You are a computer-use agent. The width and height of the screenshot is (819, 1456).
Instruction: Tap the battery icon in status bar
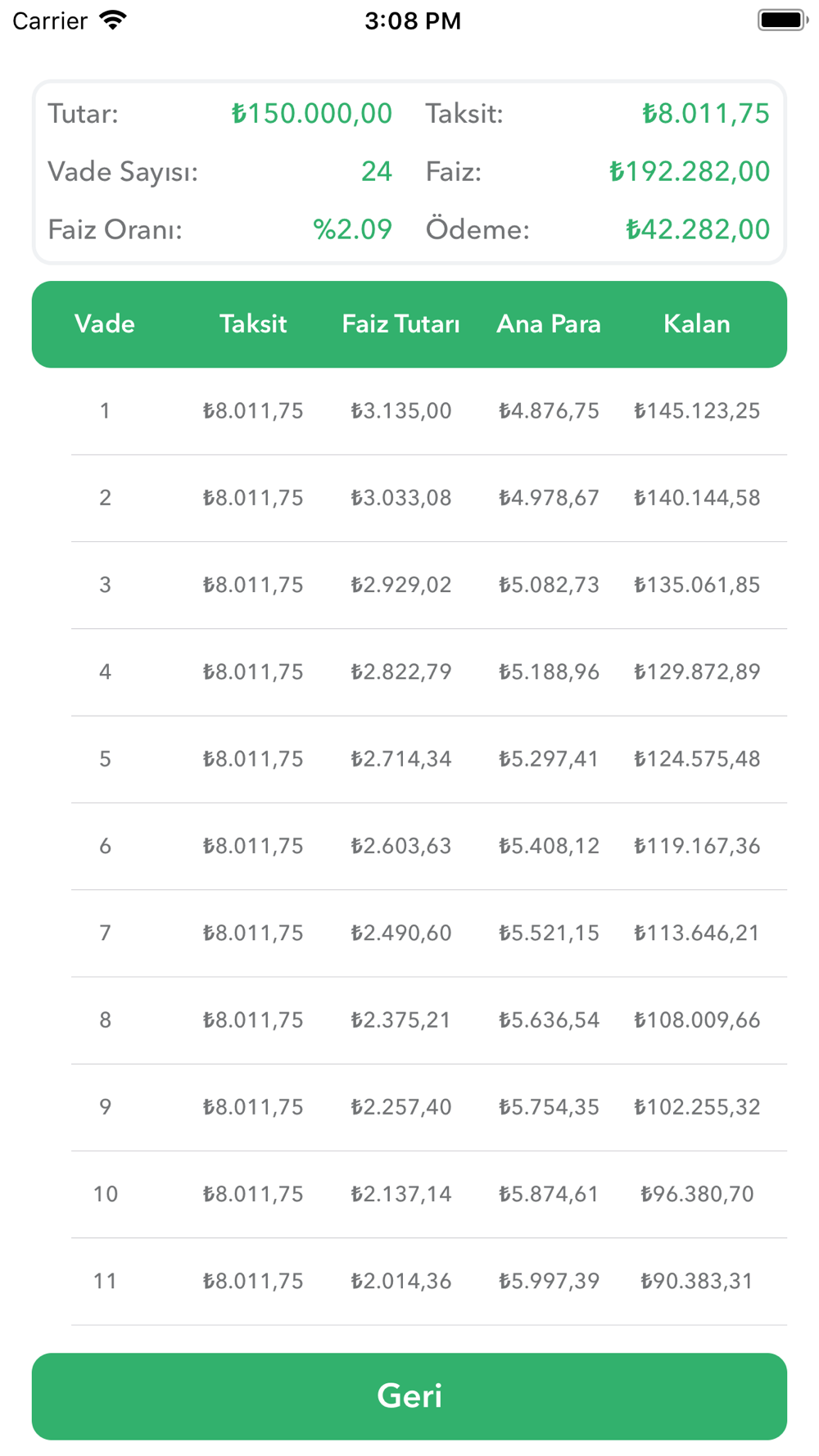pos(782,20)
